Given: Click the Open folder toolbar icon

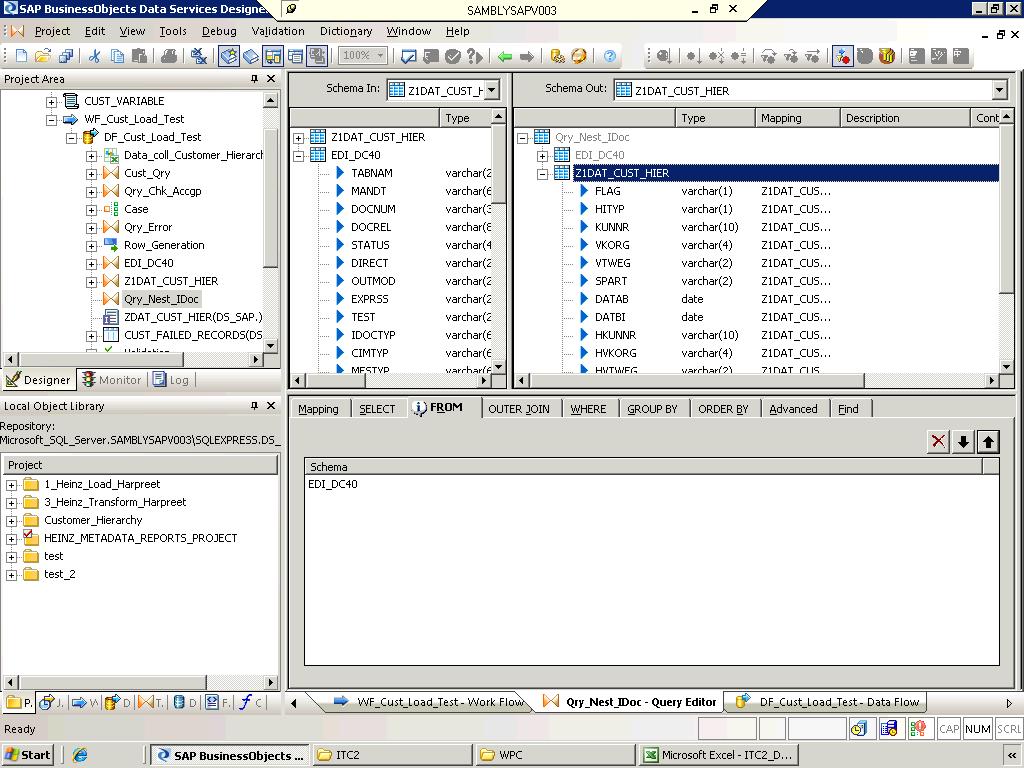Looking at the screenshot, I should tap(43, 56).
